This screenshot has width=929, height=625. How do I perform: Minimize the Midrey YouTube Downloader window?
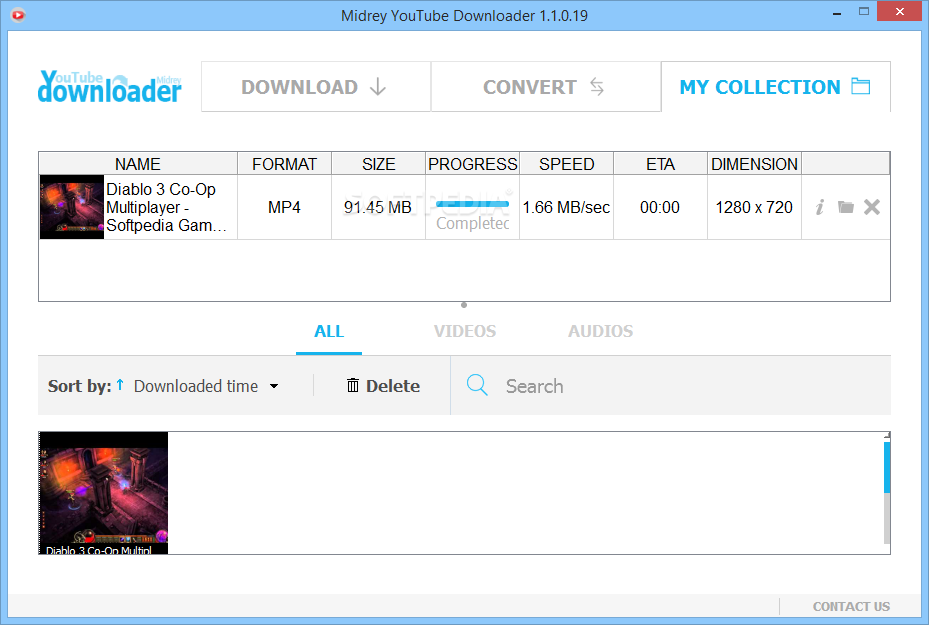pos(837,13)
